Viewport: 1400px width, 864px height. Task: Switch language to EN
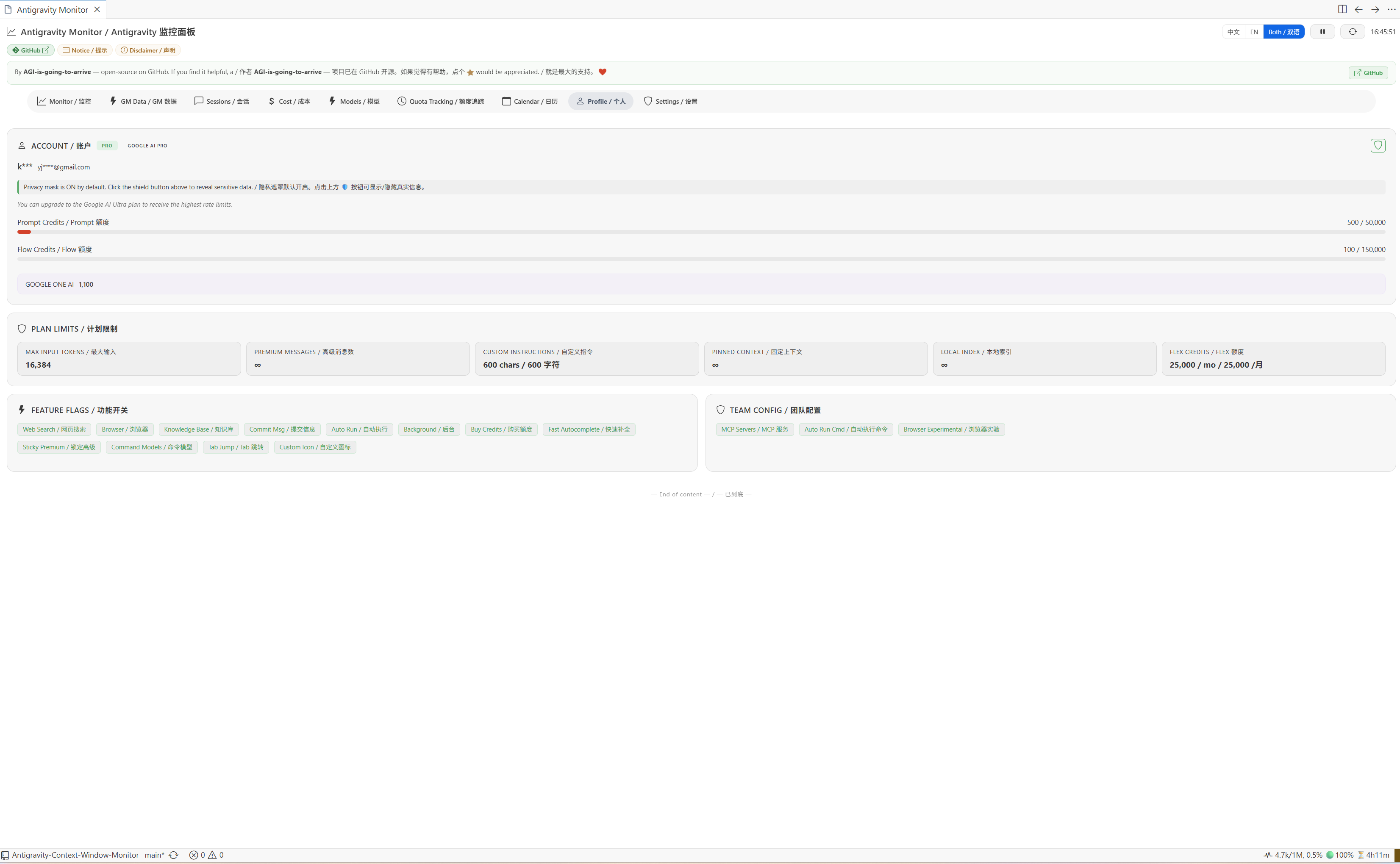[x=1254, y=32]
